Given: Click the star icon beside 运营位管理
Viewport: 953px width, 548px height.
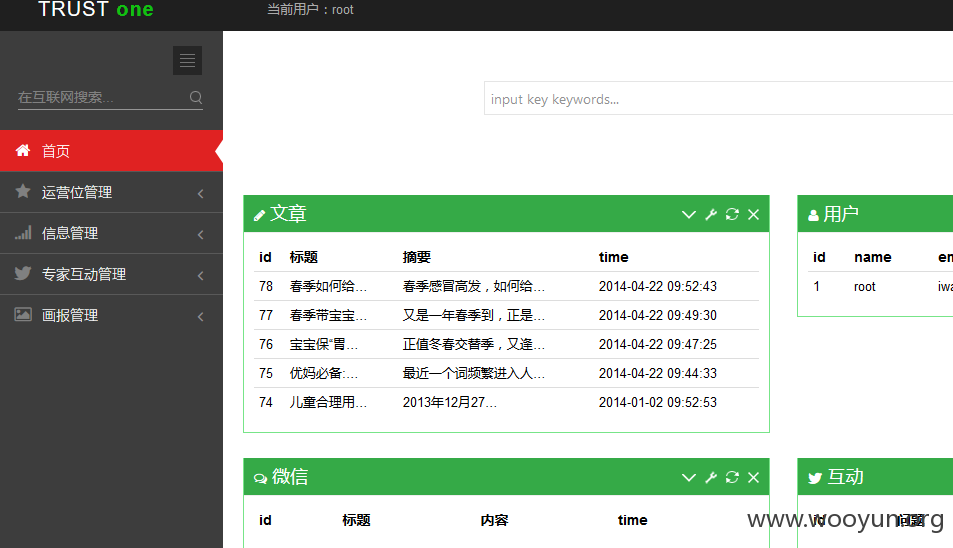Looking at the screenshot, I should [x=22, y=191].
